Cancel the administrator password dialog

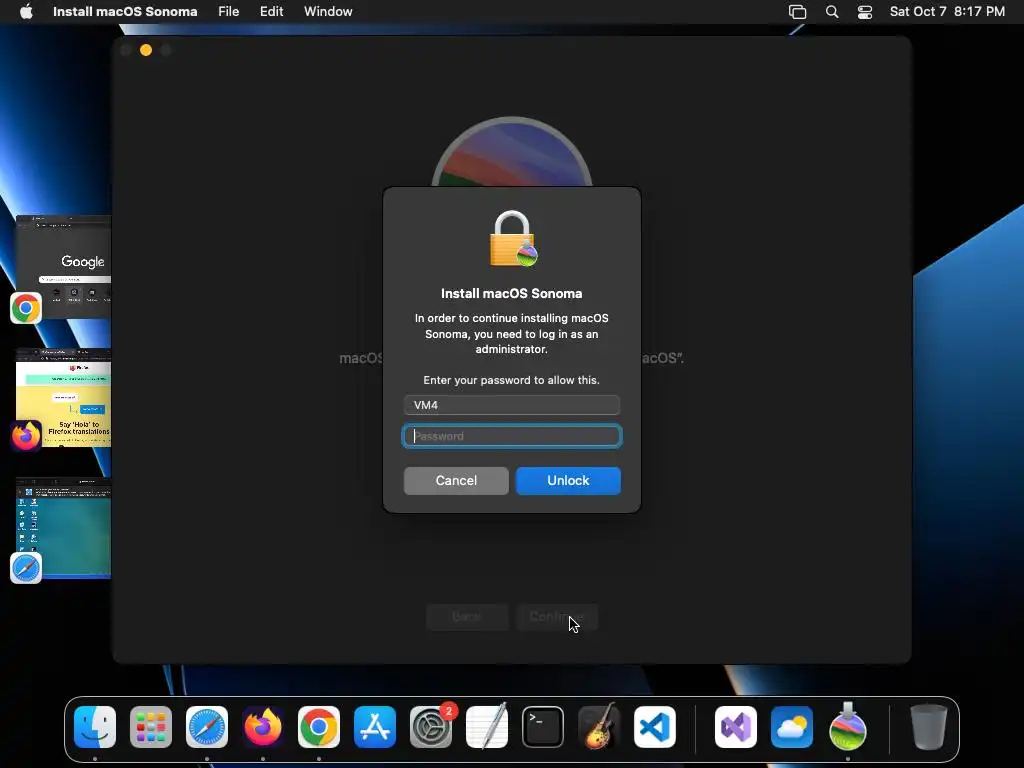pos(456,481)
